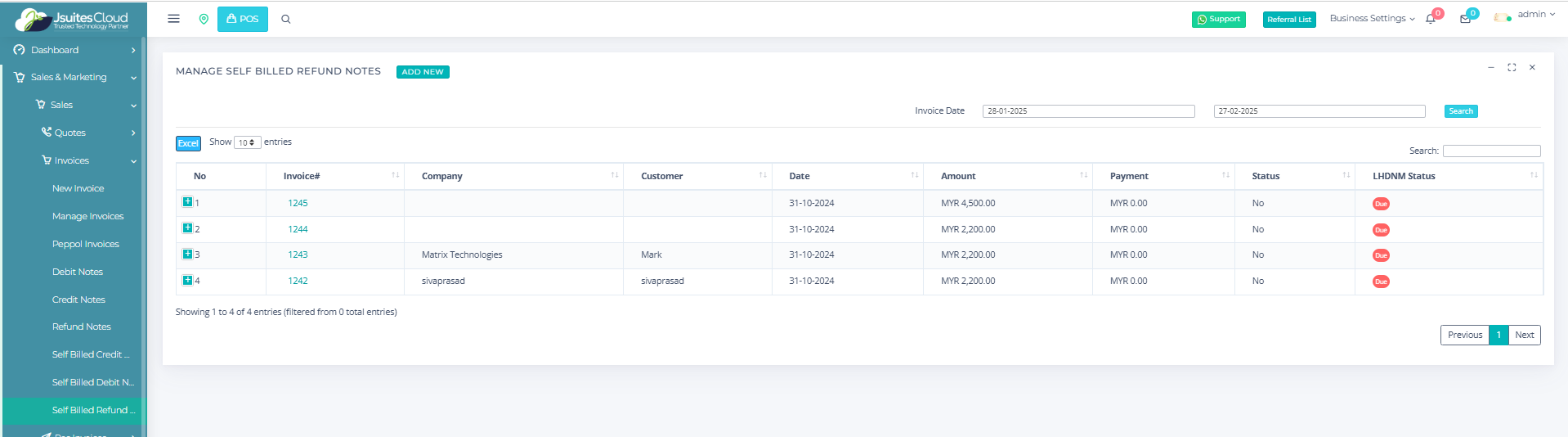Open the Business Settings dropdown

(1372, 18)
